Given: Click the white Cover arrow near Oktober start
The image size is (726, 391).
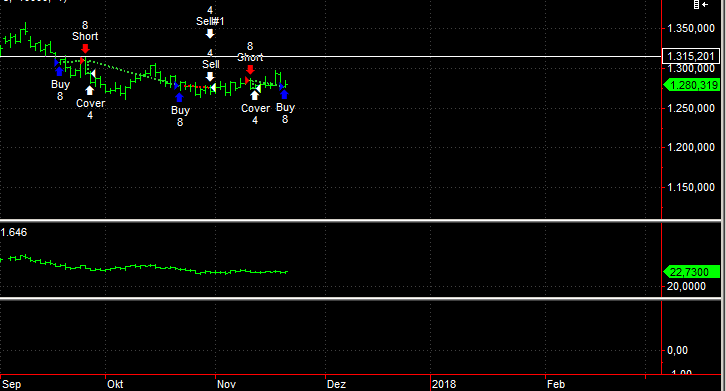Looking at the screenshot, I should [89, 90].
